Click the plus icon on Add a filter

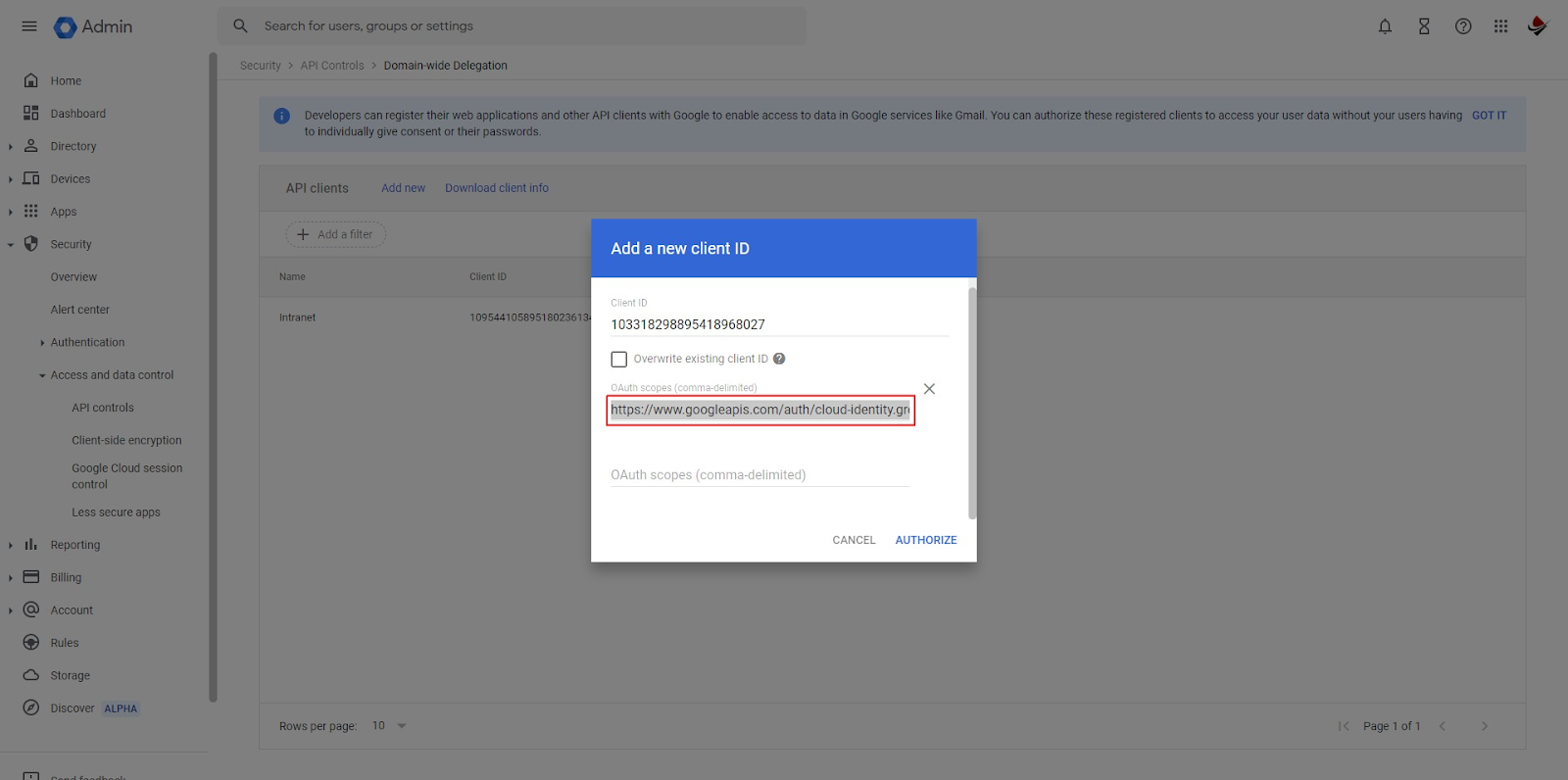(303, 234)
